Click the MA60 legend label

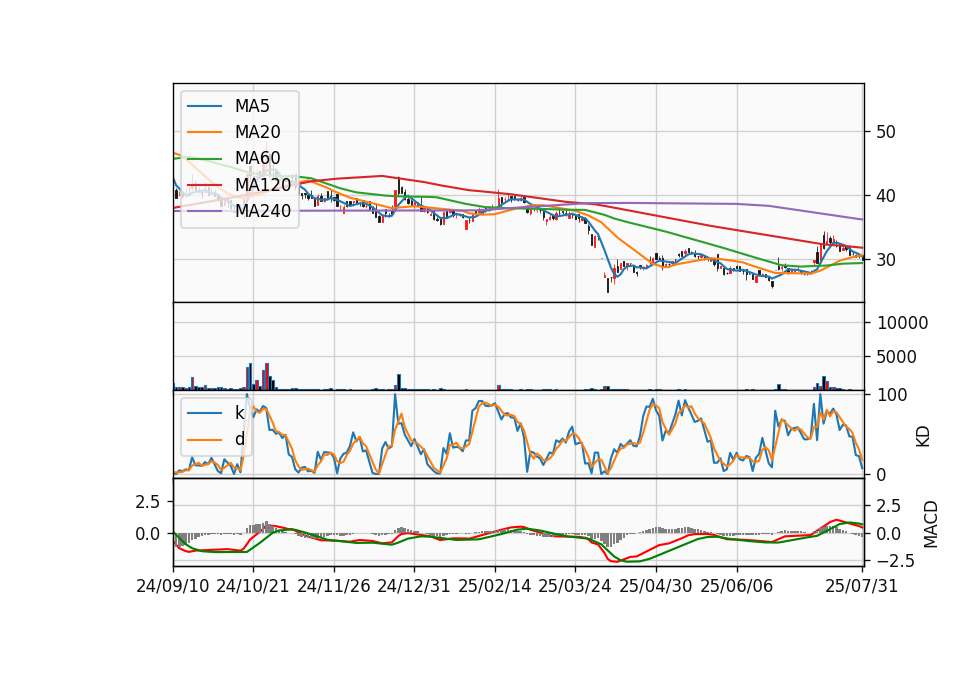(257, 158)
